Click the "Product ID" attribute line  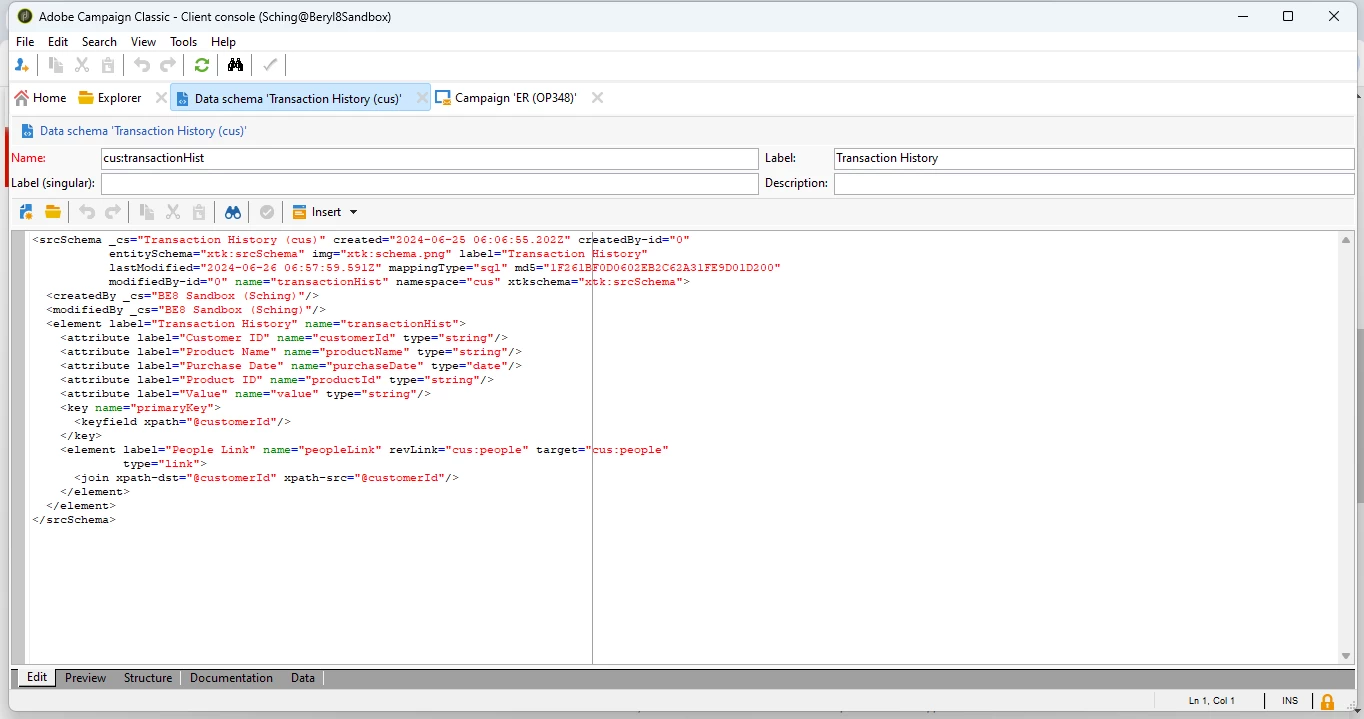[277, 380]
